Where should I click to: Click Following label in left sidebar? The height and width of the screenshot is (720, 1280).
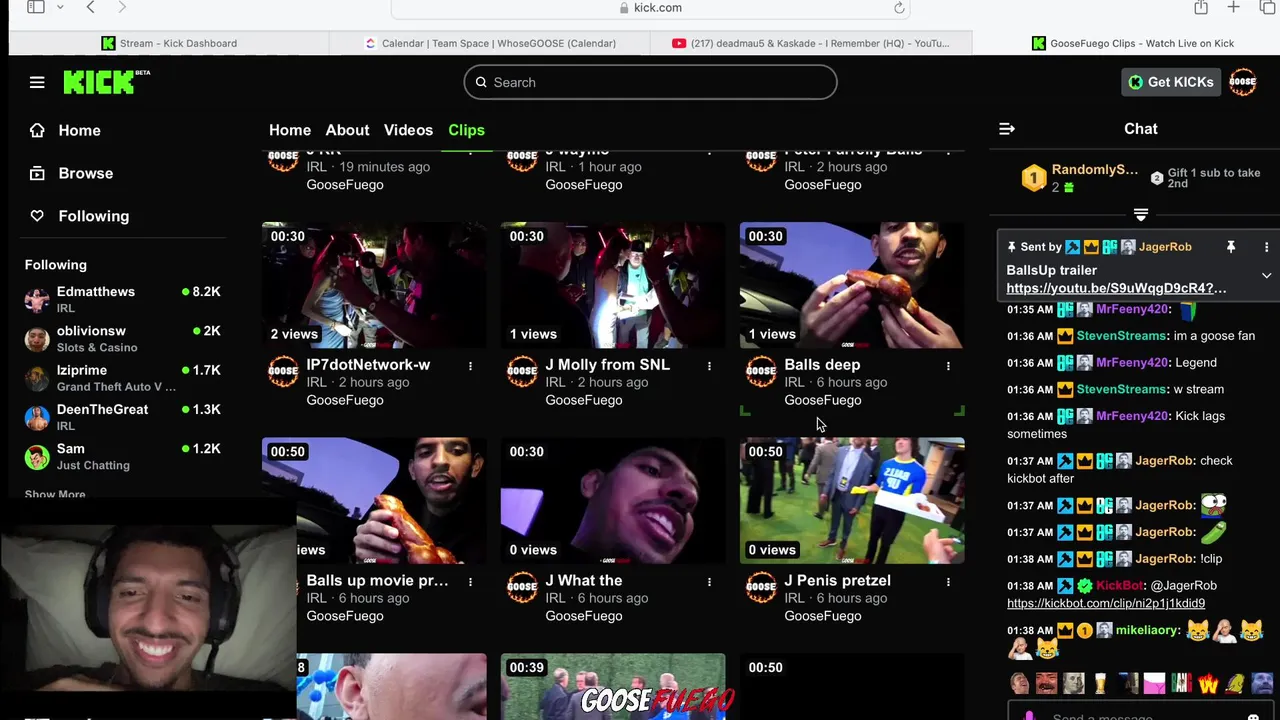click(x=93, y=216)
